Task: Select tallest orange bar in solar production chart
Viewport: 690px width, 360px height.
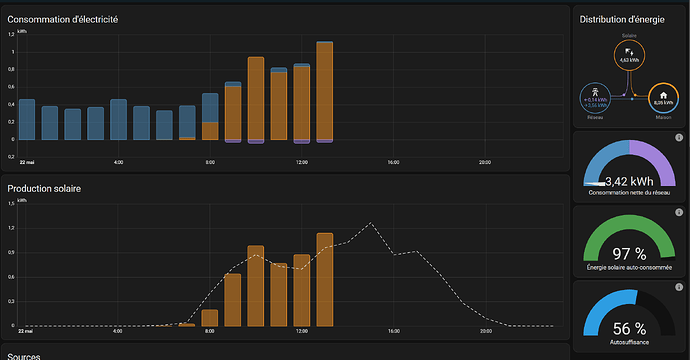Action: click(x=325, y=280)
